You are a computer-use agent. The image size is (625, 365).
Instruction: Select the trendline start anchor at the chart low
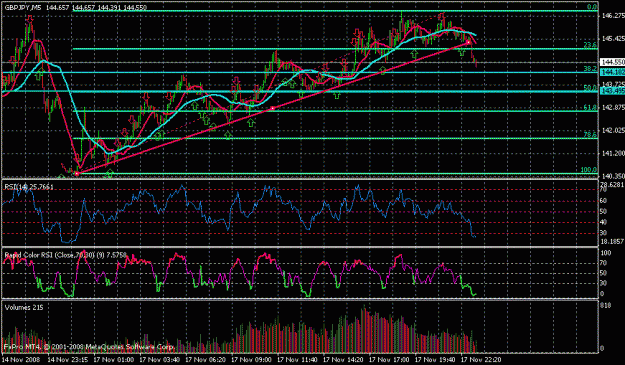pyautogui.click(x=77, y=173)
